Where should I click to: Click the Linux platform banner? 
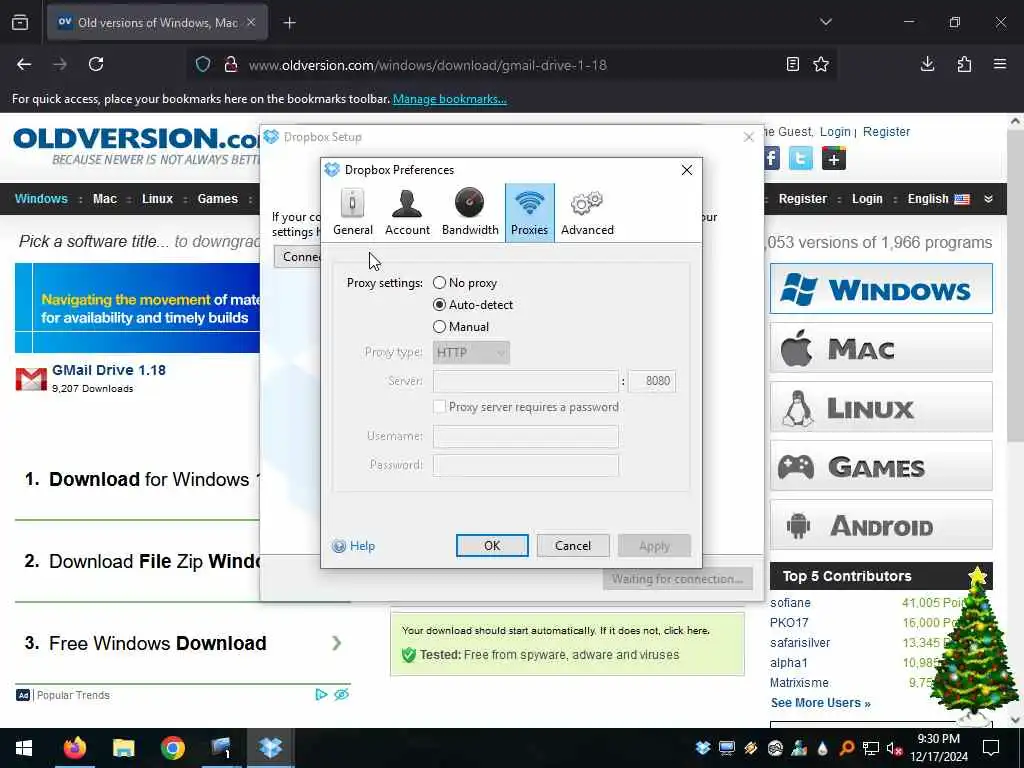click(881, 407)
